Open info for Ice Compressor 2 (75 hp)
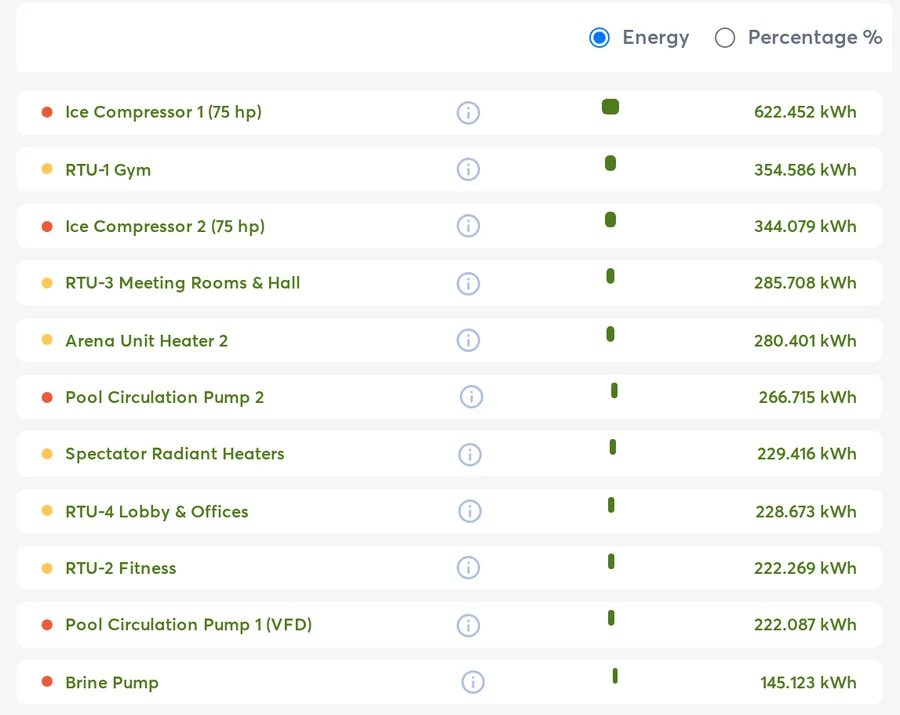 (x=468, y=226)
